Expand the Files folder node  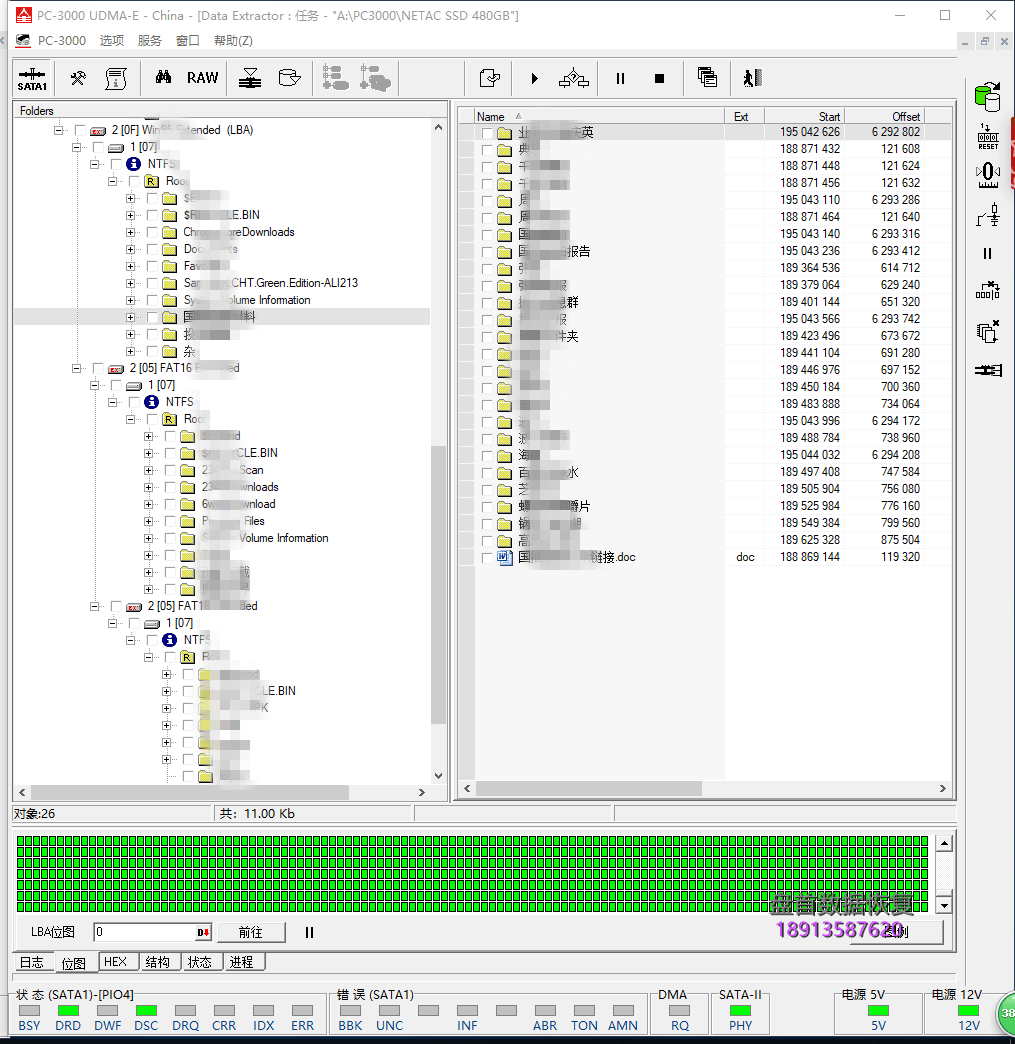point(149,521)
